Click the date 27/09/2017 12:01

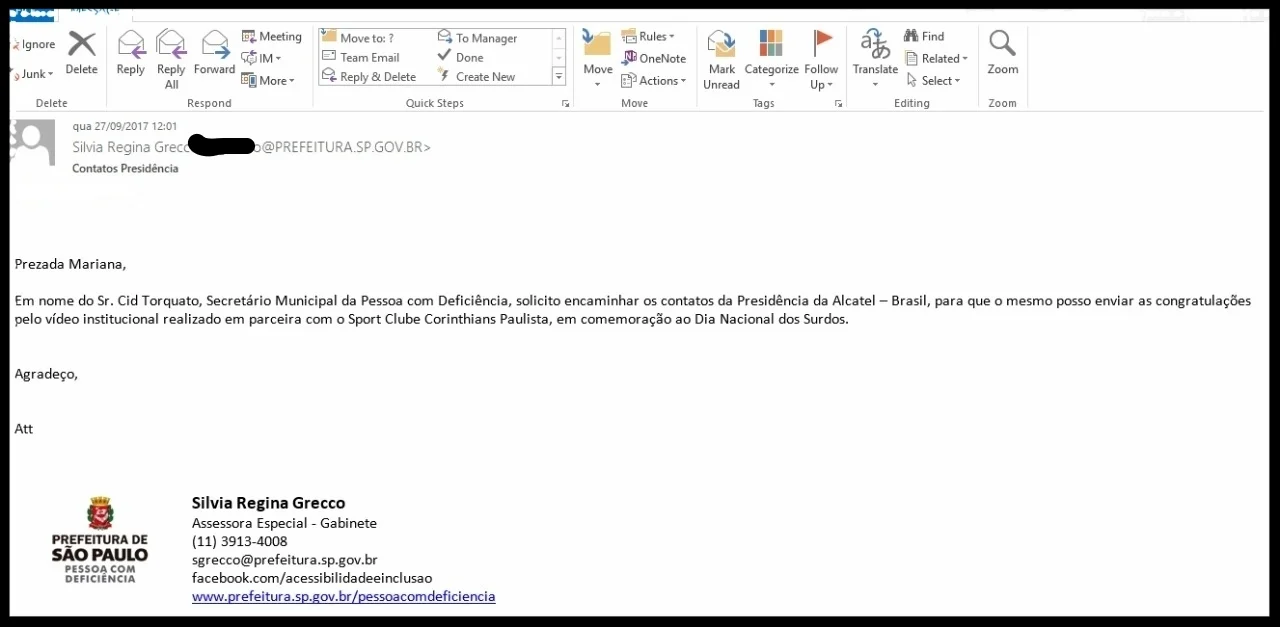point(125,127)
